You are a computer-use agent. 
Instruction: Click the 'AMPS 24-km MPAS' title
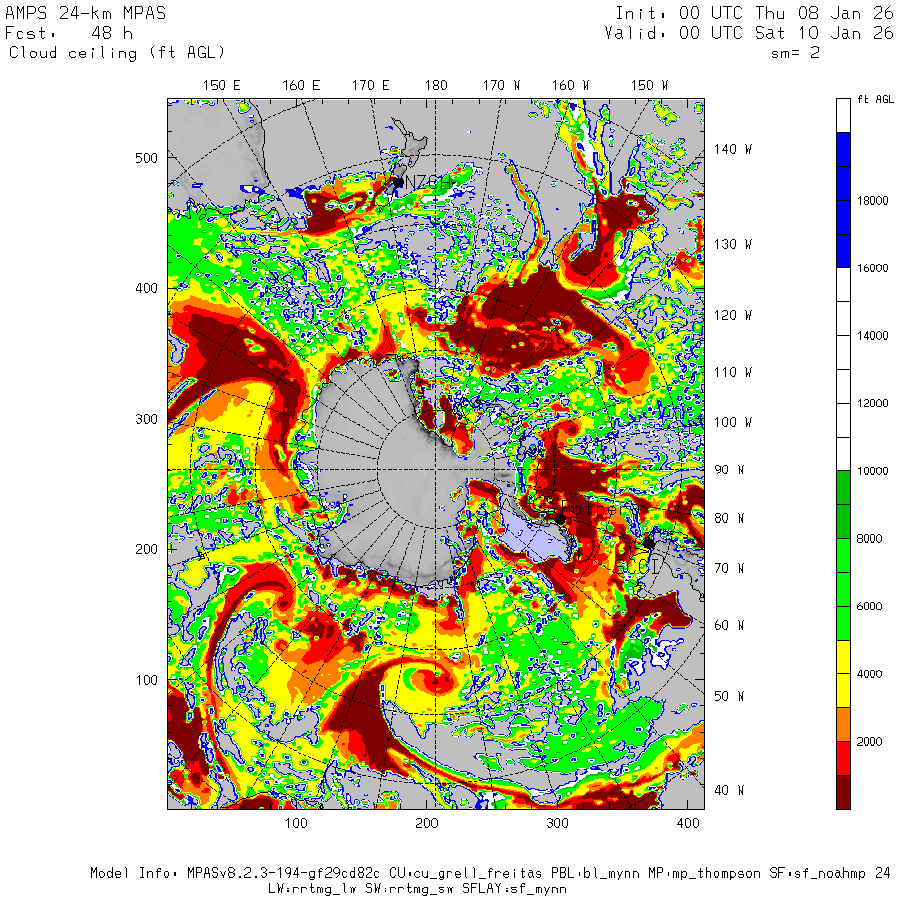pyautogui.click(x=85, y=13)
